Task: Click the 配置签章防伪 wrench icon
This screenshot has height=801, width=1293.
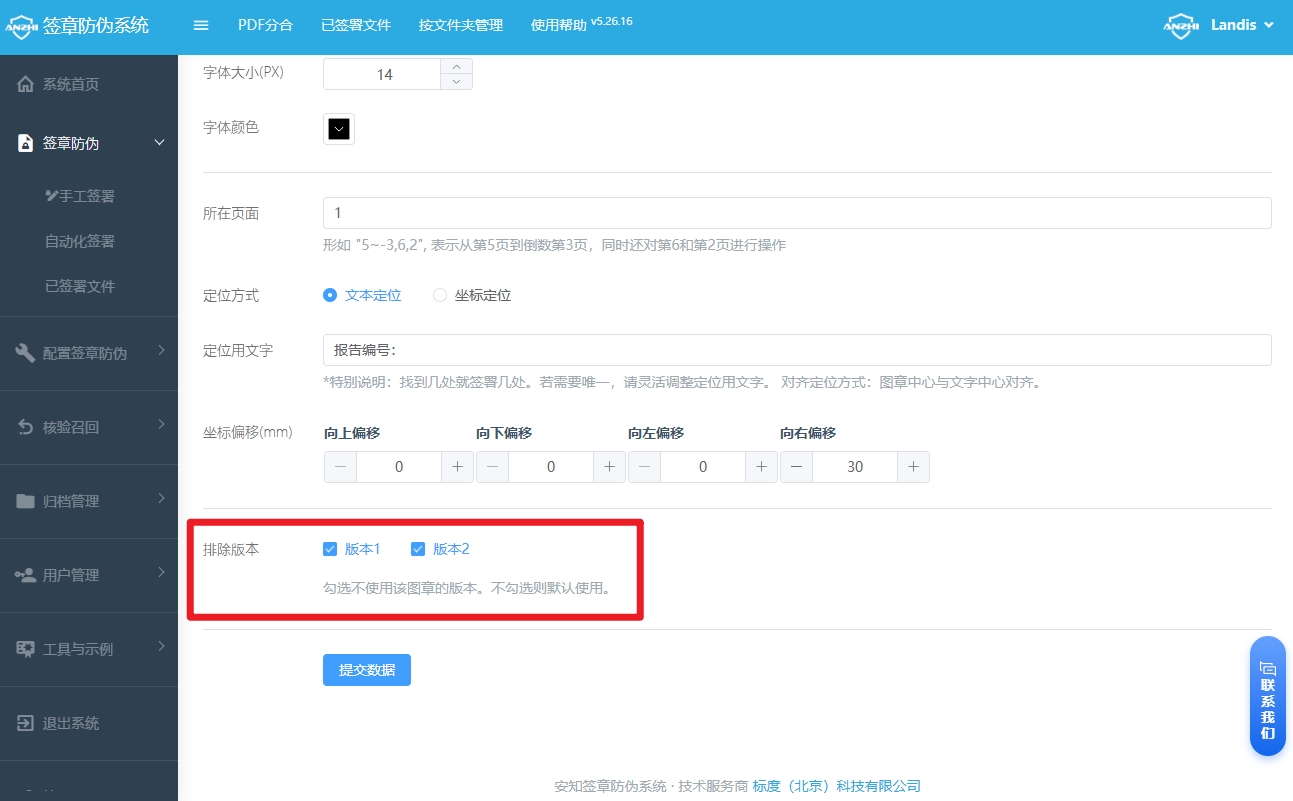Action: click(x=26, y=352)
